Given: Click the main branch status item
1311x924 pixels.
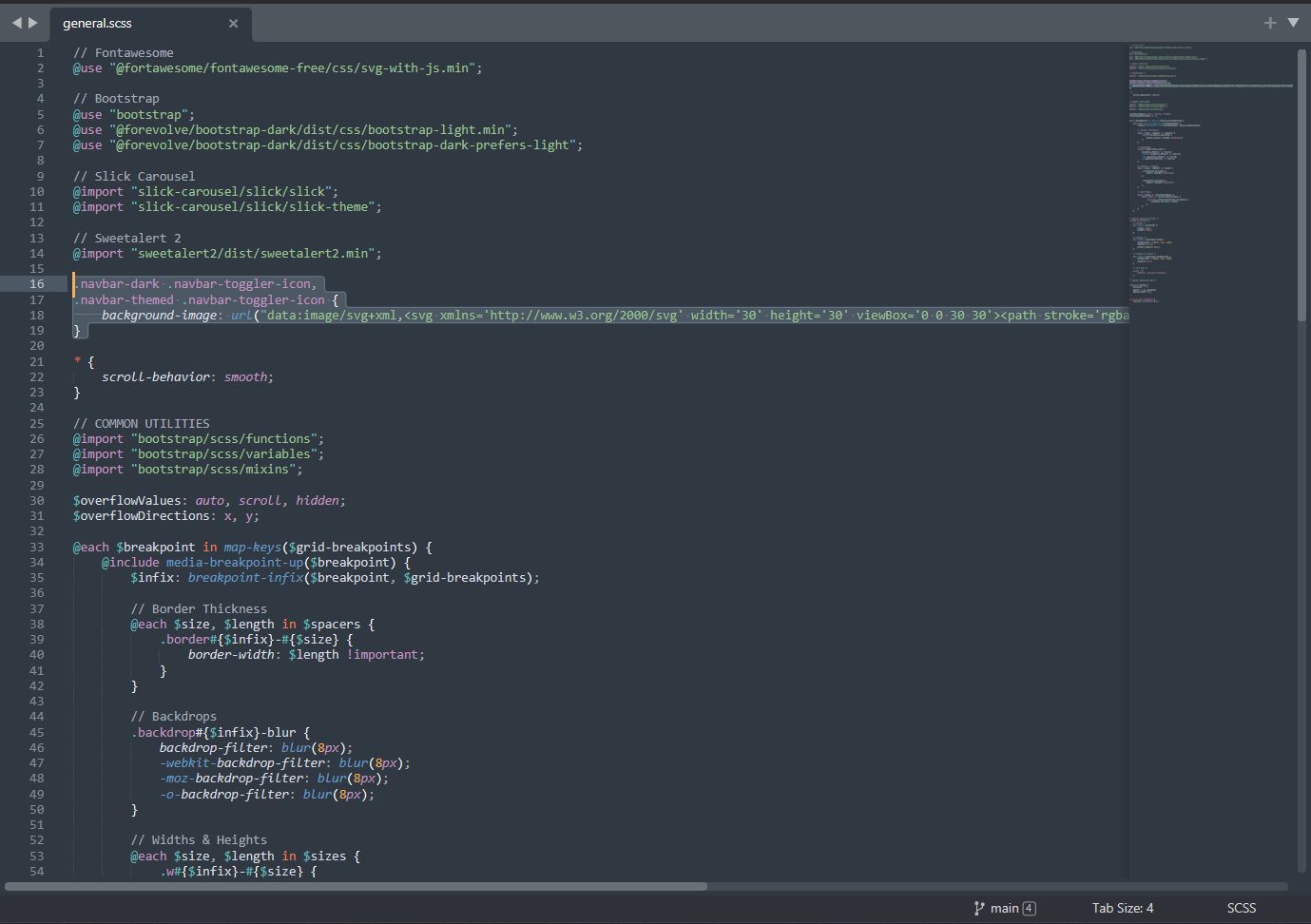Looking at the screenshot, I should 1003,908.
